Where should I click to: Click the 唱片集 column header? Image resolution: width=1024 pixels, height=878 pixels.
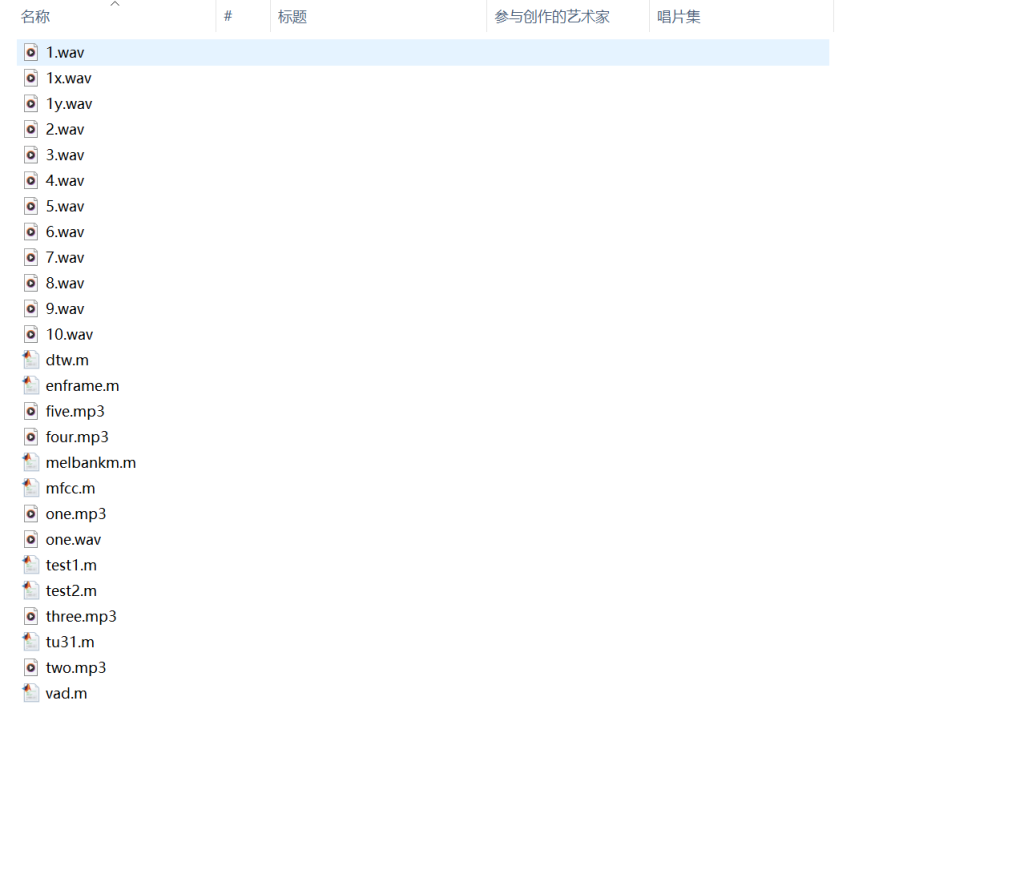click(x=679, y=17)
